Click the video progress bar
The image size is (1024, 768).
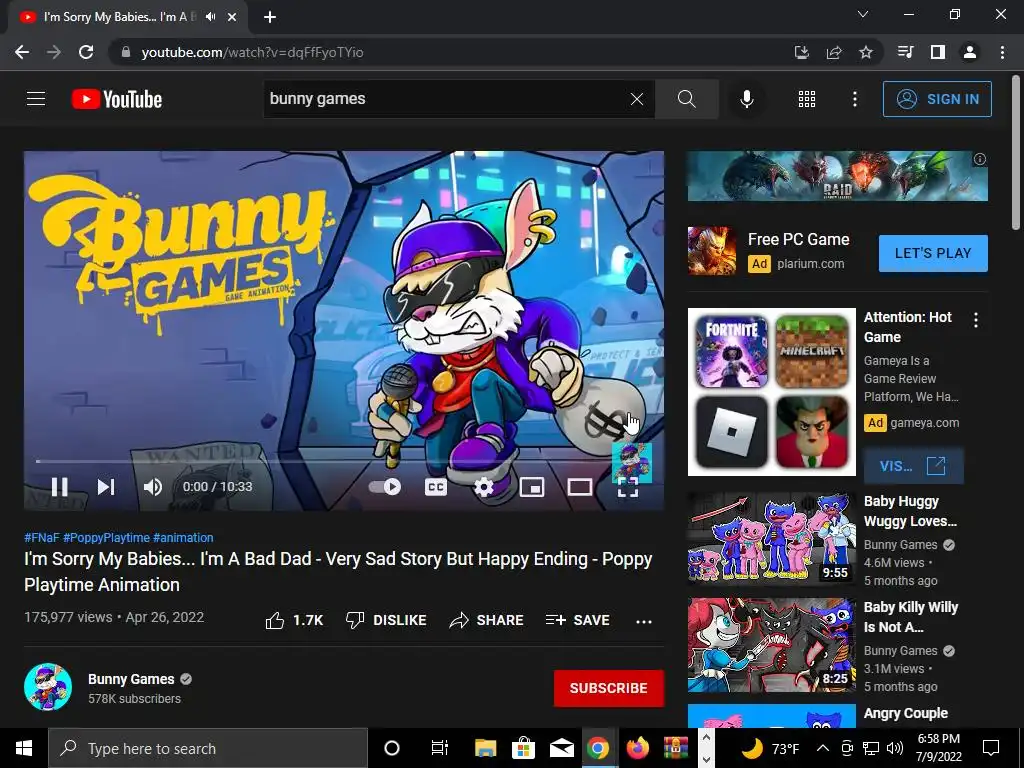344,461
